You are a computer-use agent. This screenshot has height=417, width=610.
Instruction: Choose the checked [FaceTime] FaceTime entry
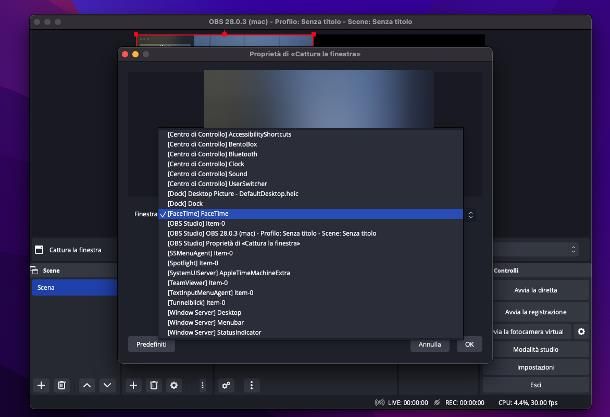coord(310,214)
